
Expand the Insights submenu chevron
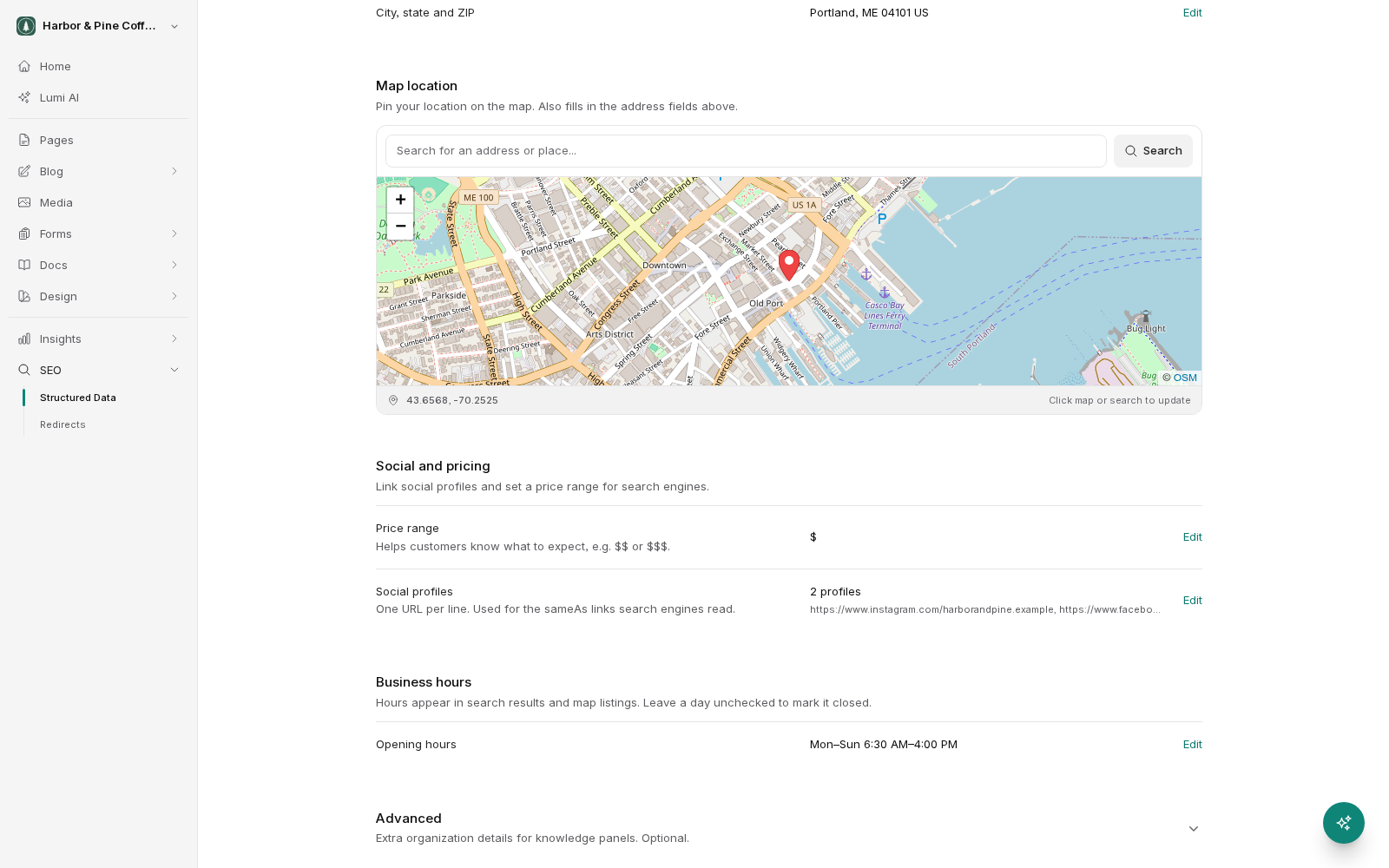pyautogui.click(x=174, y=339)
